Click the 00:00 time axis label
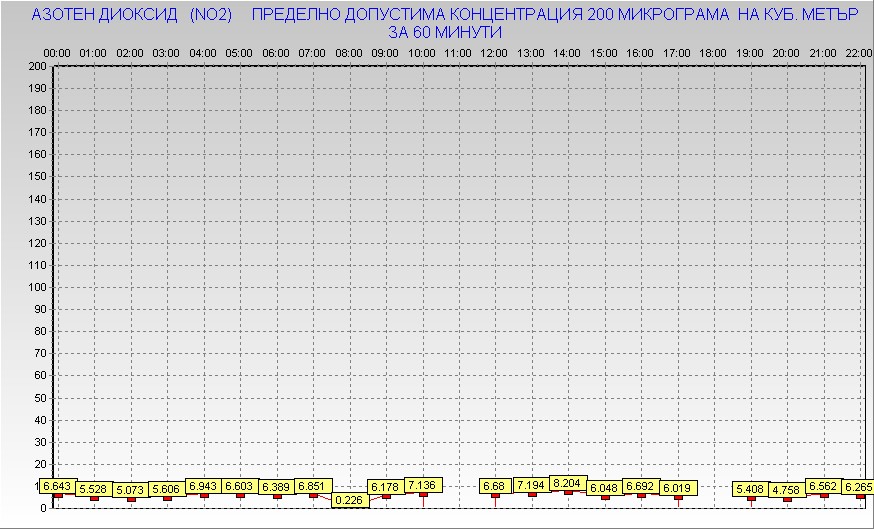Viewport: 874px width, 529px height. 57,53
